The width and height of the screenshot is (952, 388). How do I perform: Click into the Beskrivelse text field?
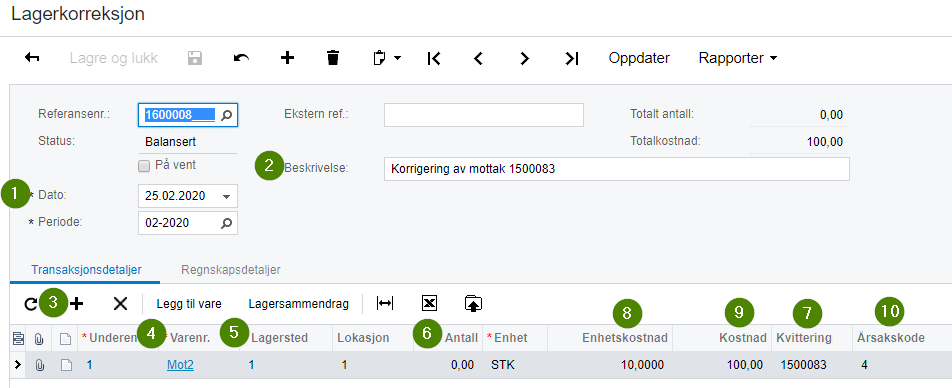(616, 169)
